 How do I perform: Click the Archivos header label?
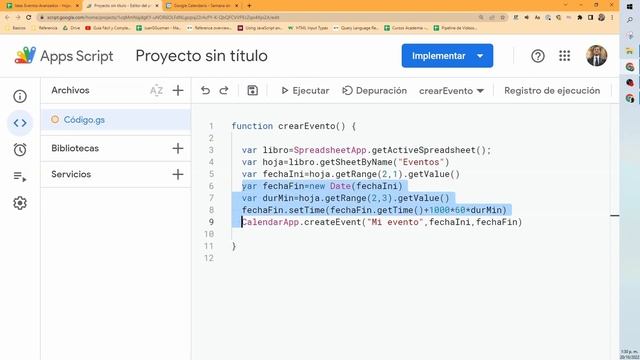70,90
